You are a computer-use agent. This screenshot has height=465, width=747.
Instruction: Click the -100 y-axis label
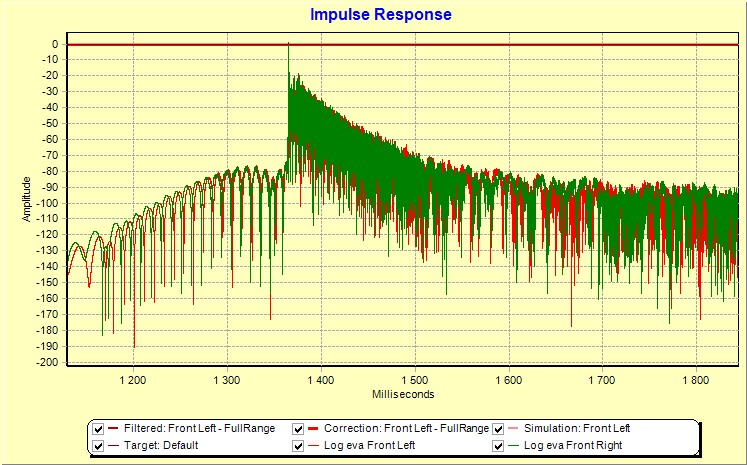click(48, 203)
